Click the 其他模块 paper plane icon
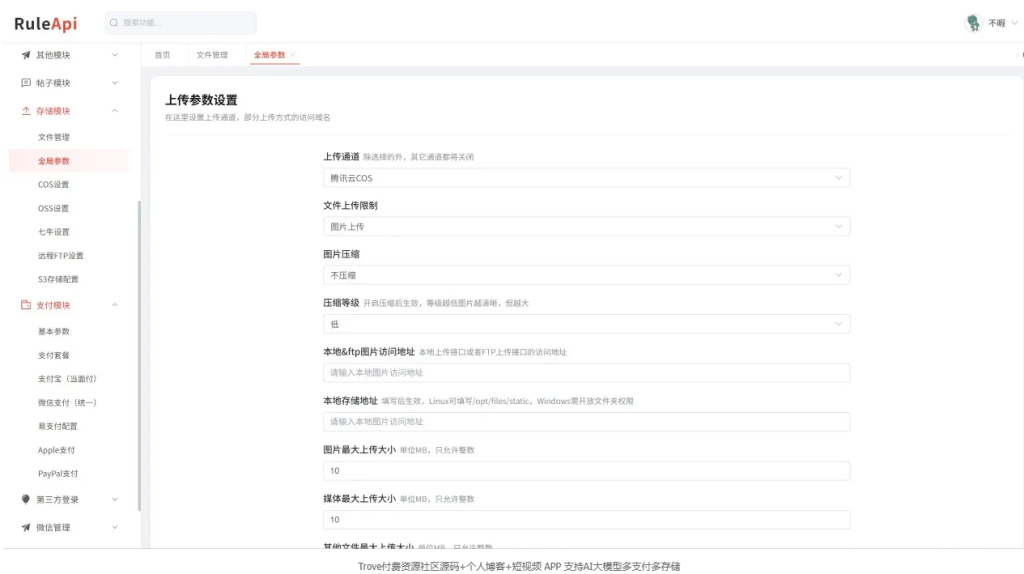 (25, 55)
